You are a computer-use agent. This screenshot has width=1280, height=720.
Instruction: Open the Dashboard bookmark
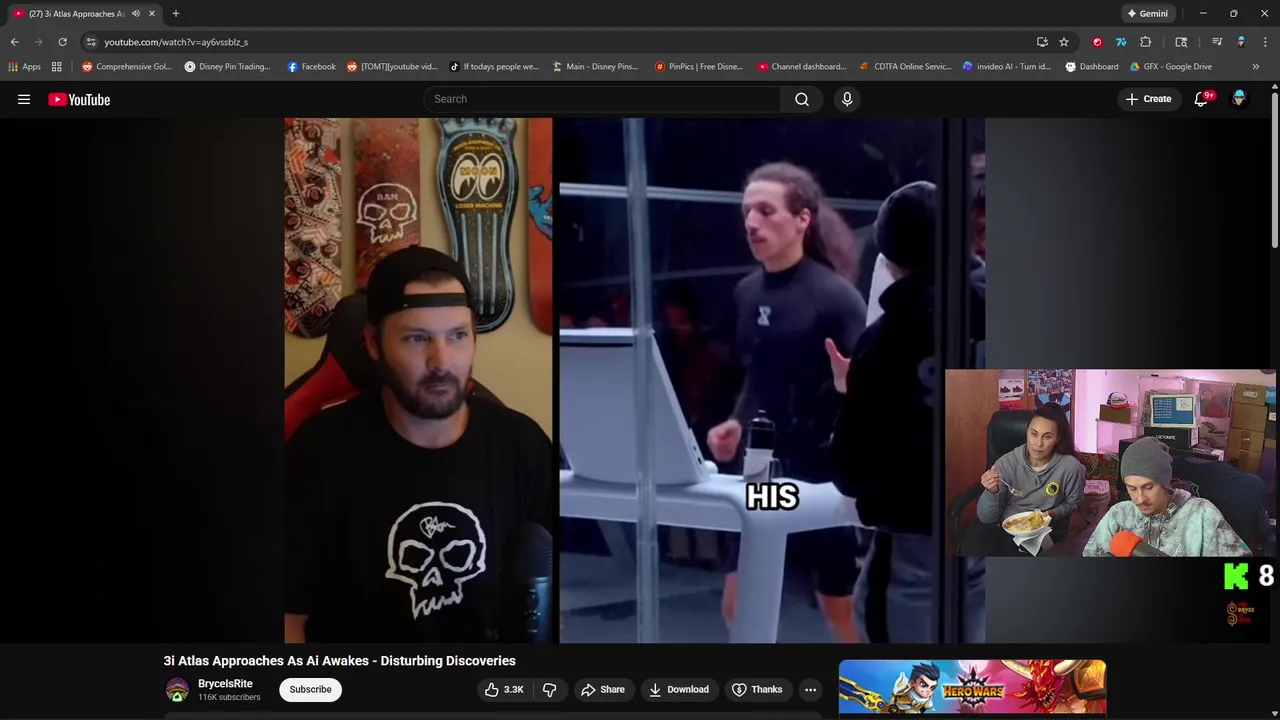pyautogui.click(x=1092, y=67)
